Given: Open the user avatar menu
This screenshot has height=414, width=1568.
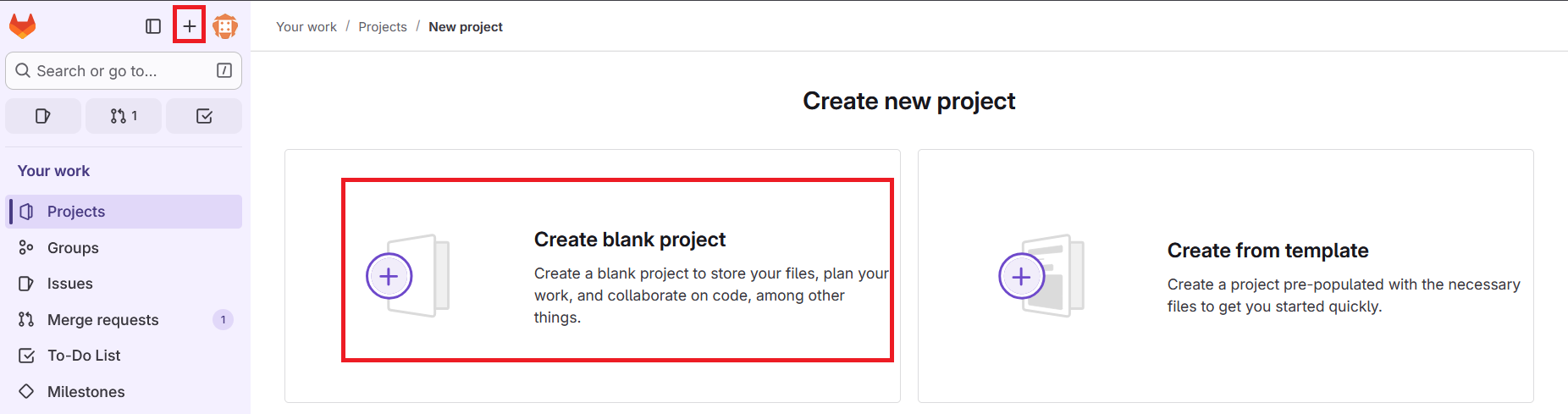Looking at the screenshot, I should (x=225, y=26).
